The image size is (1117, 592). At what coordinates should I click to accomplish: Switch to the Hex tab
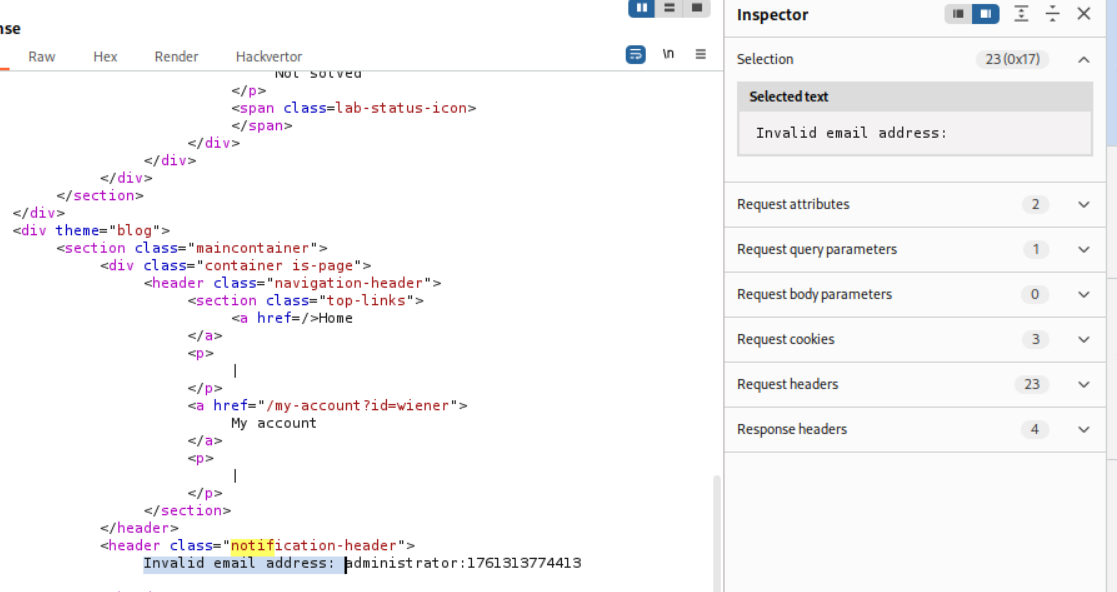pos(105,57)
